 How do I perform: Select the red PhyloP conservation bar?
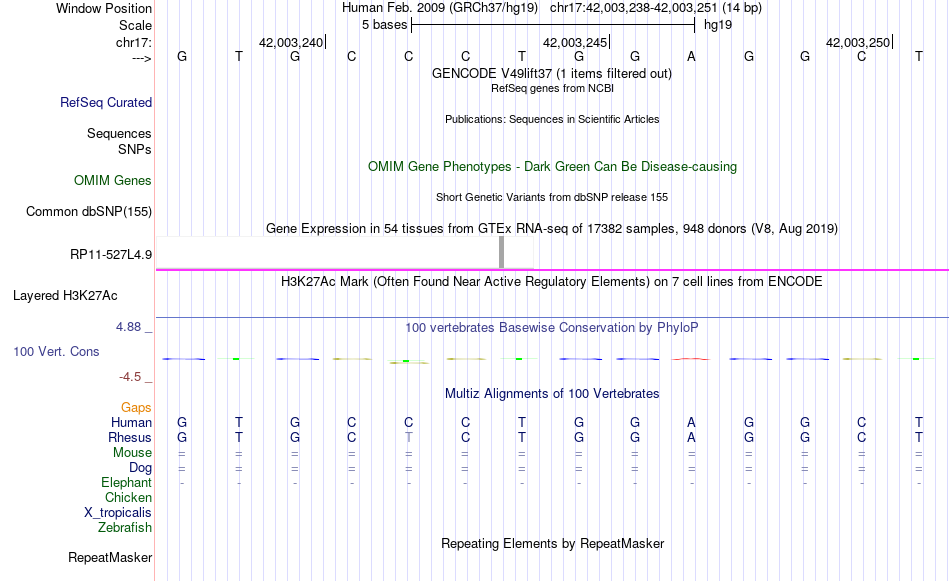(691, 359)
